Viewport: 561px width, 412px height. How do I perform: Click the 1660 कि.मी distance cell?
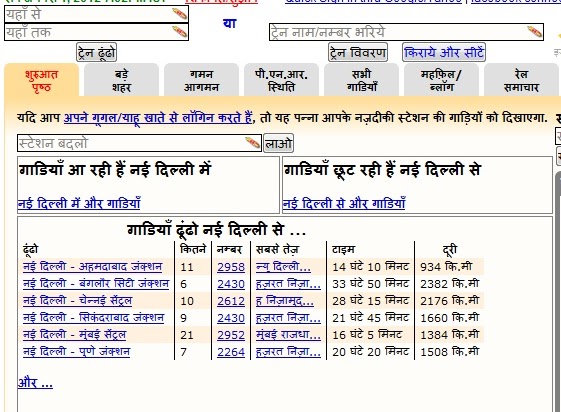click(450, 318)
